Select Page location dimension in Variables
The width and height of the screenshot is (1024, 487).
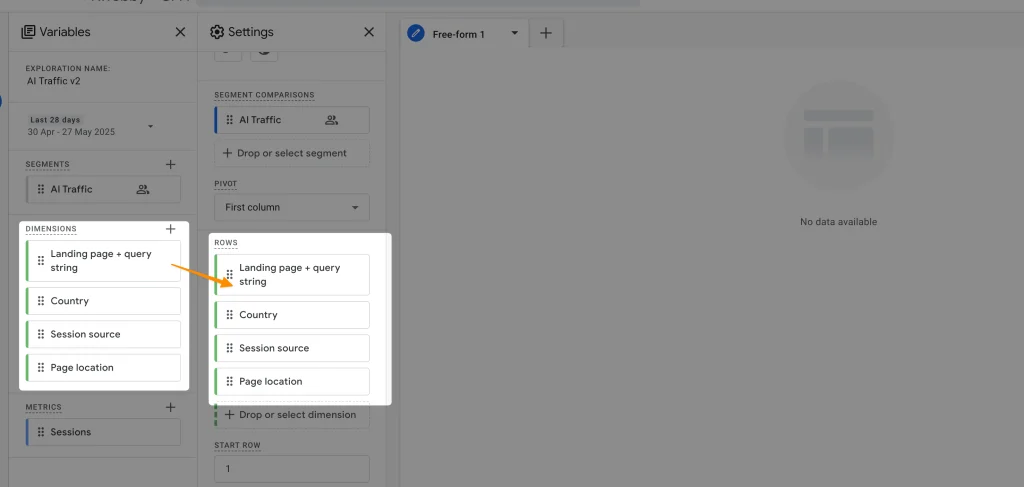(x=103, y=368)
